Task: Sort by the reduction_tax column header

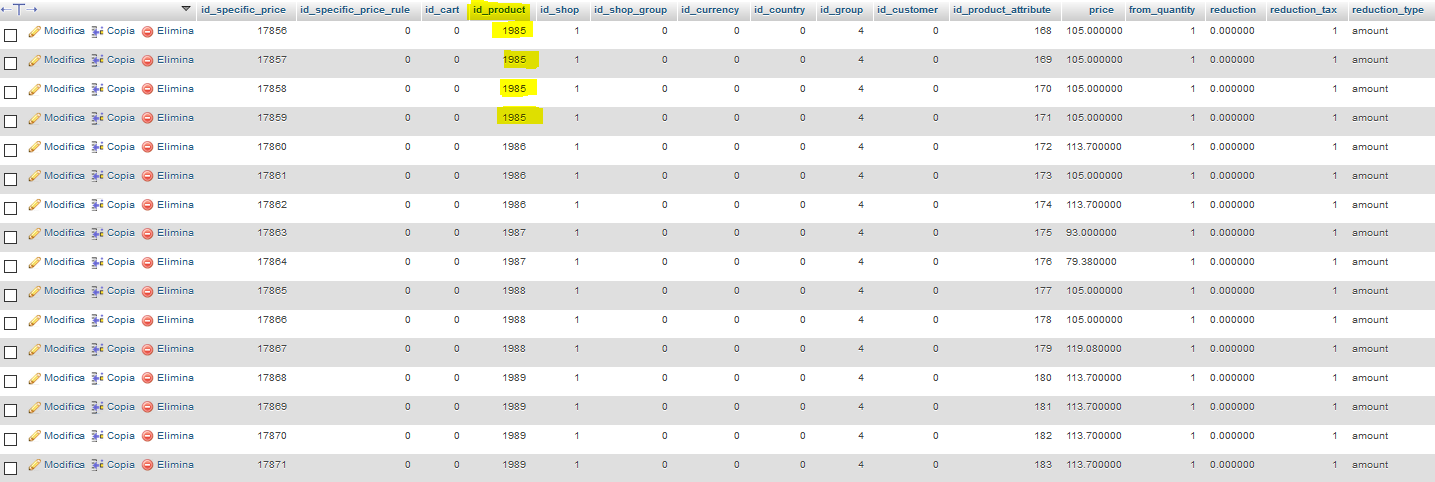Action: tap(1303, 10)
